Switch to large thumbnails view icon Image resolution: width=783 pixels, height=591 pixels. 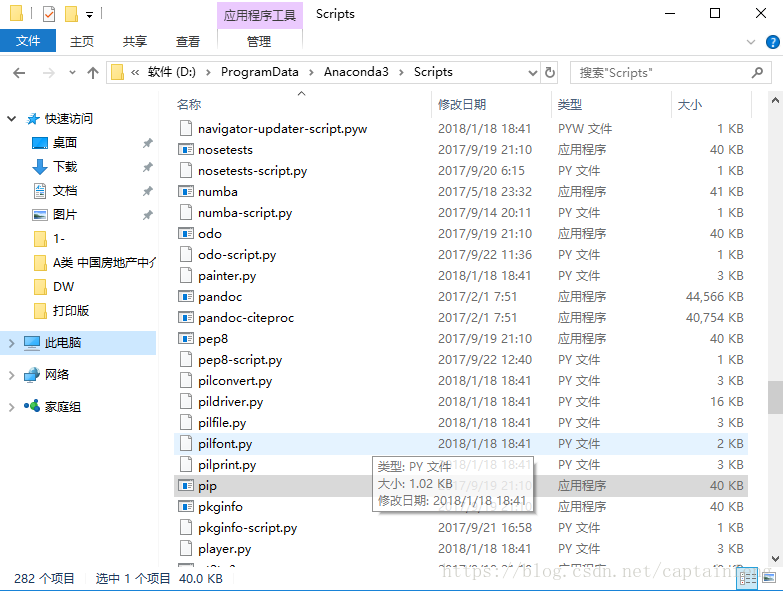769,578
